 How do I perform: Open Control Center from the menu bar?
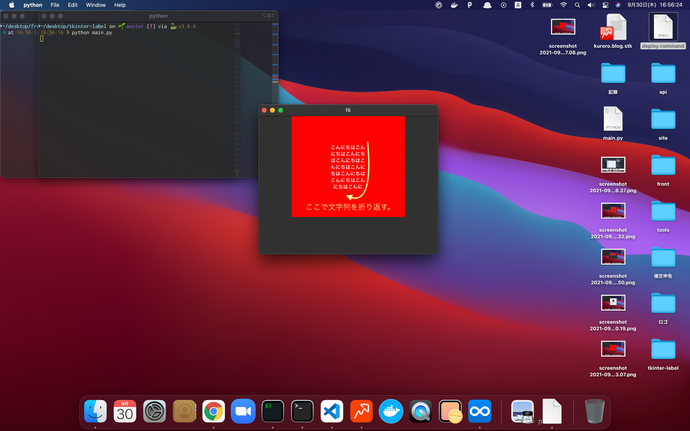[x=606, y=5]
